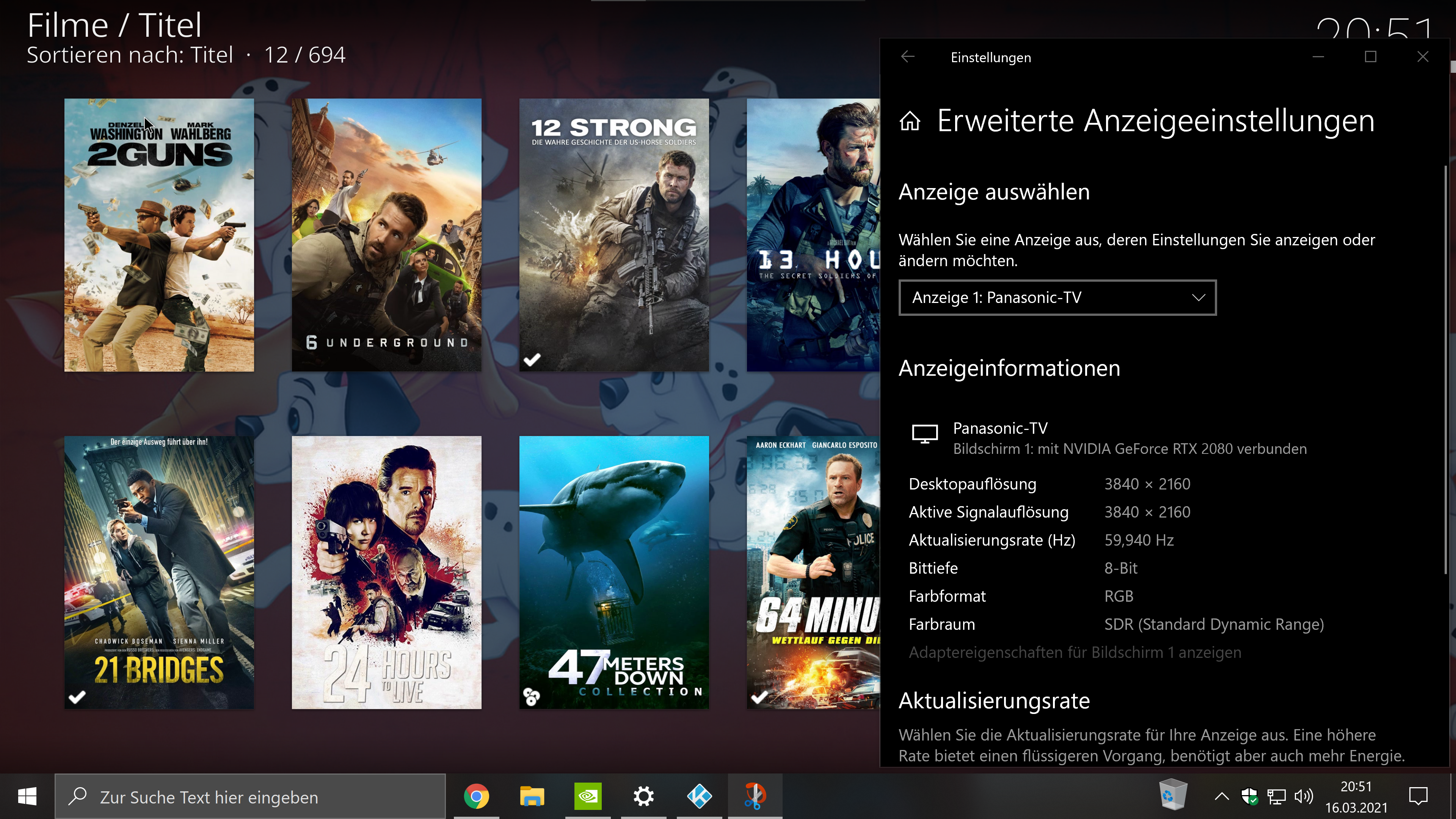
Task: Select the 2 Guns movie poster
Action: click(159, 235)
